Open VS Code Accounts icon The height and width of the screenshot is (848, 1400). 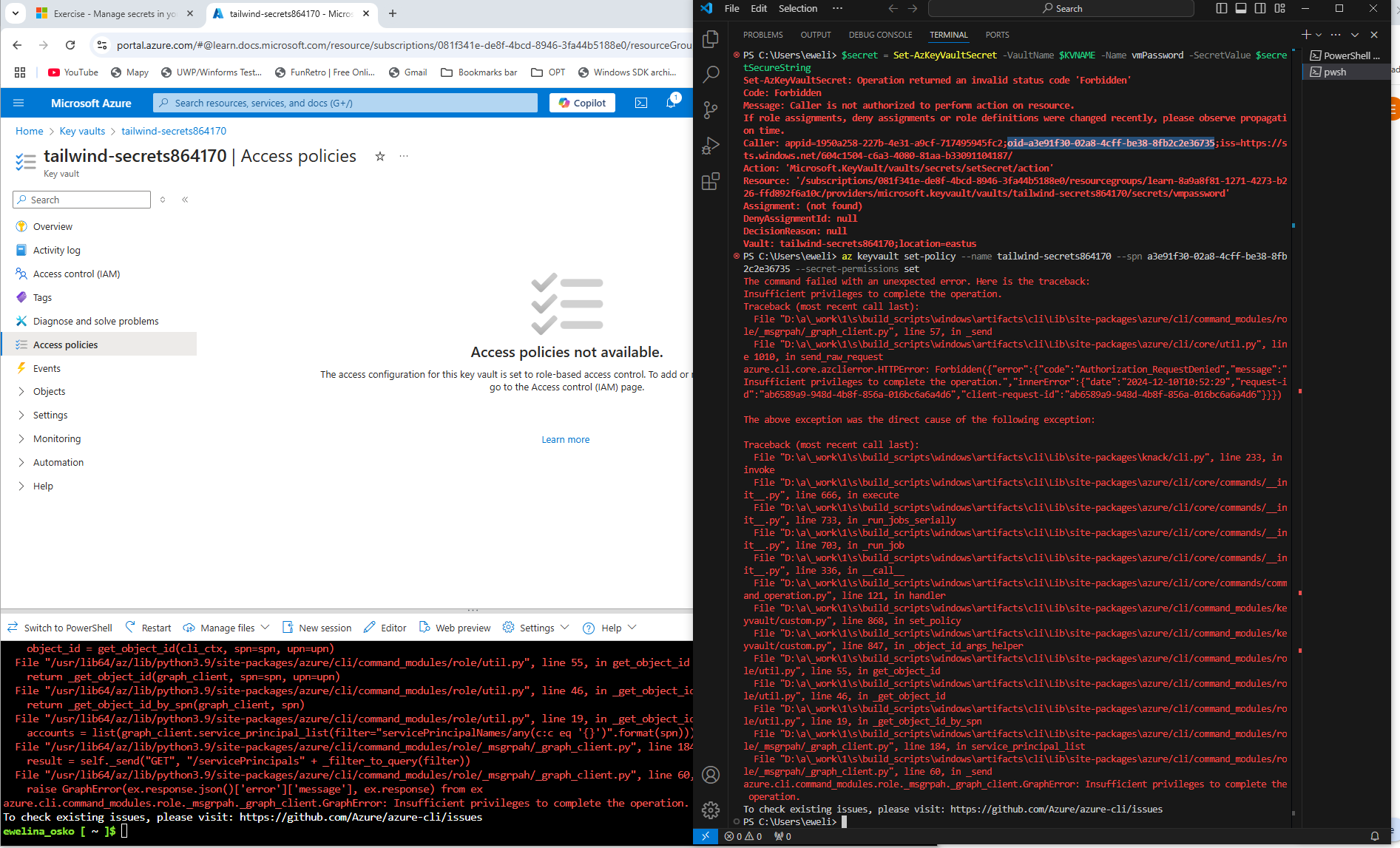coord(711,775)
